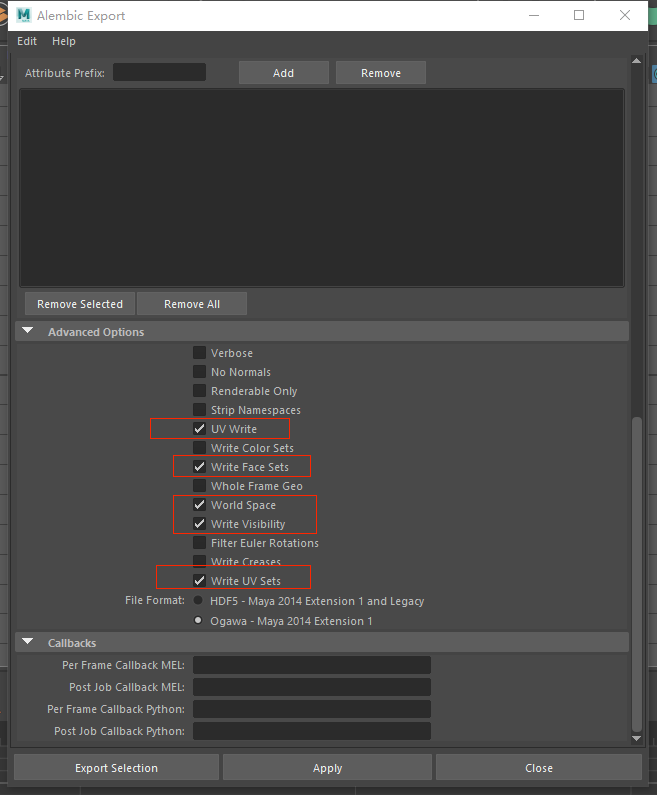Click the Maya icon in the title bar
Image resolution: width=657 pixels, height=795 pixels.
tap(23, 15)
